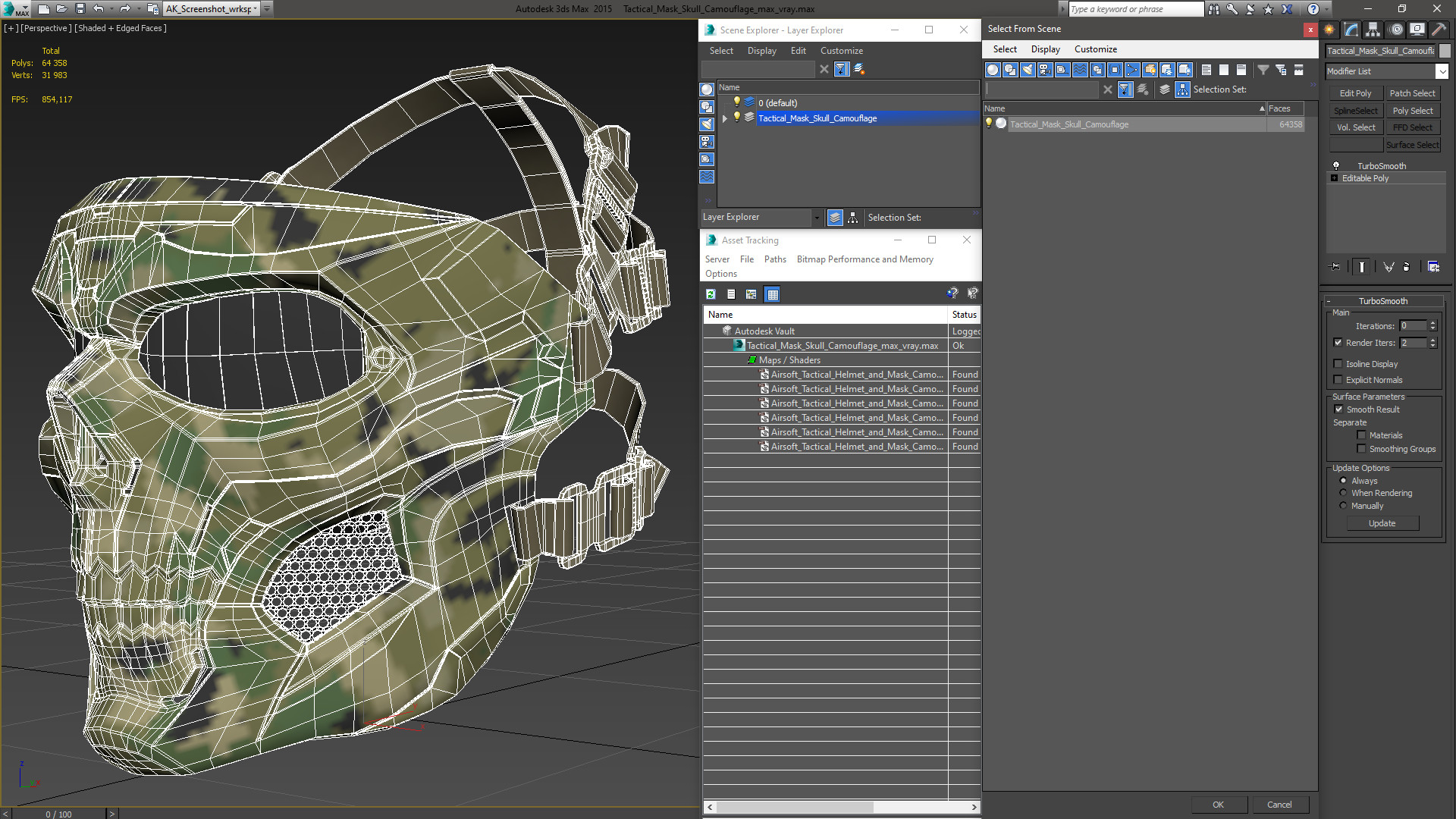This screenshot has height=819, width=1456.
Task: Open the Undo history dropdown arrow
Action: click(x=111, y=9)
